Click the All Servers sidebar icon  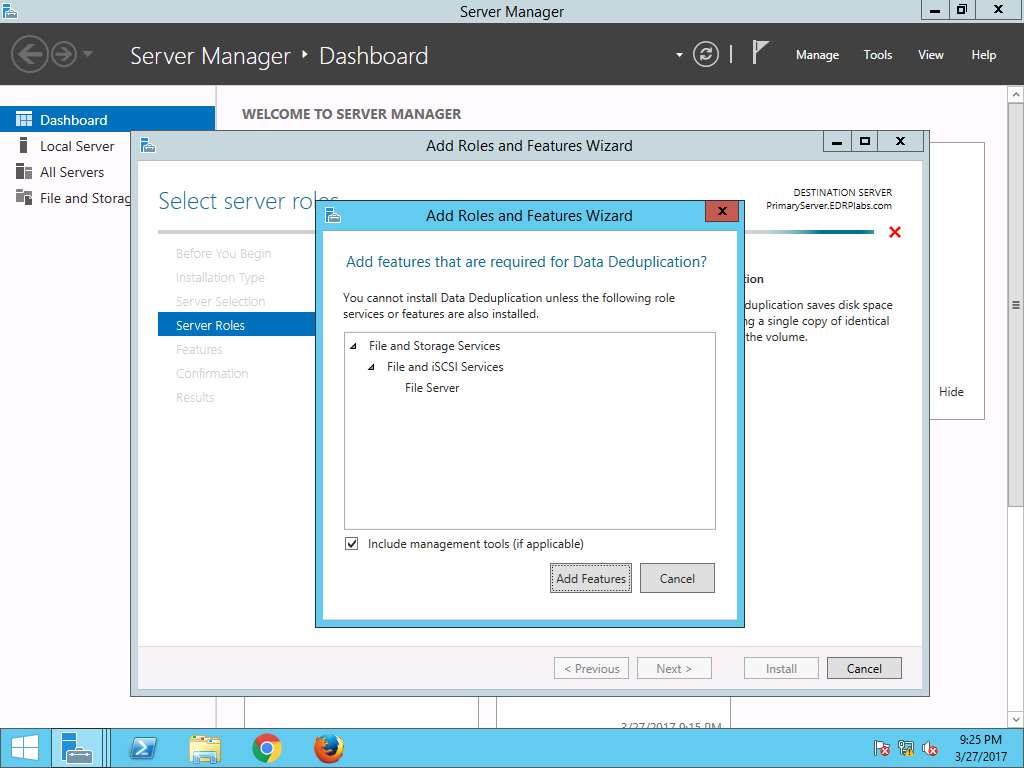pyautogui.click(x=24, y=171)
